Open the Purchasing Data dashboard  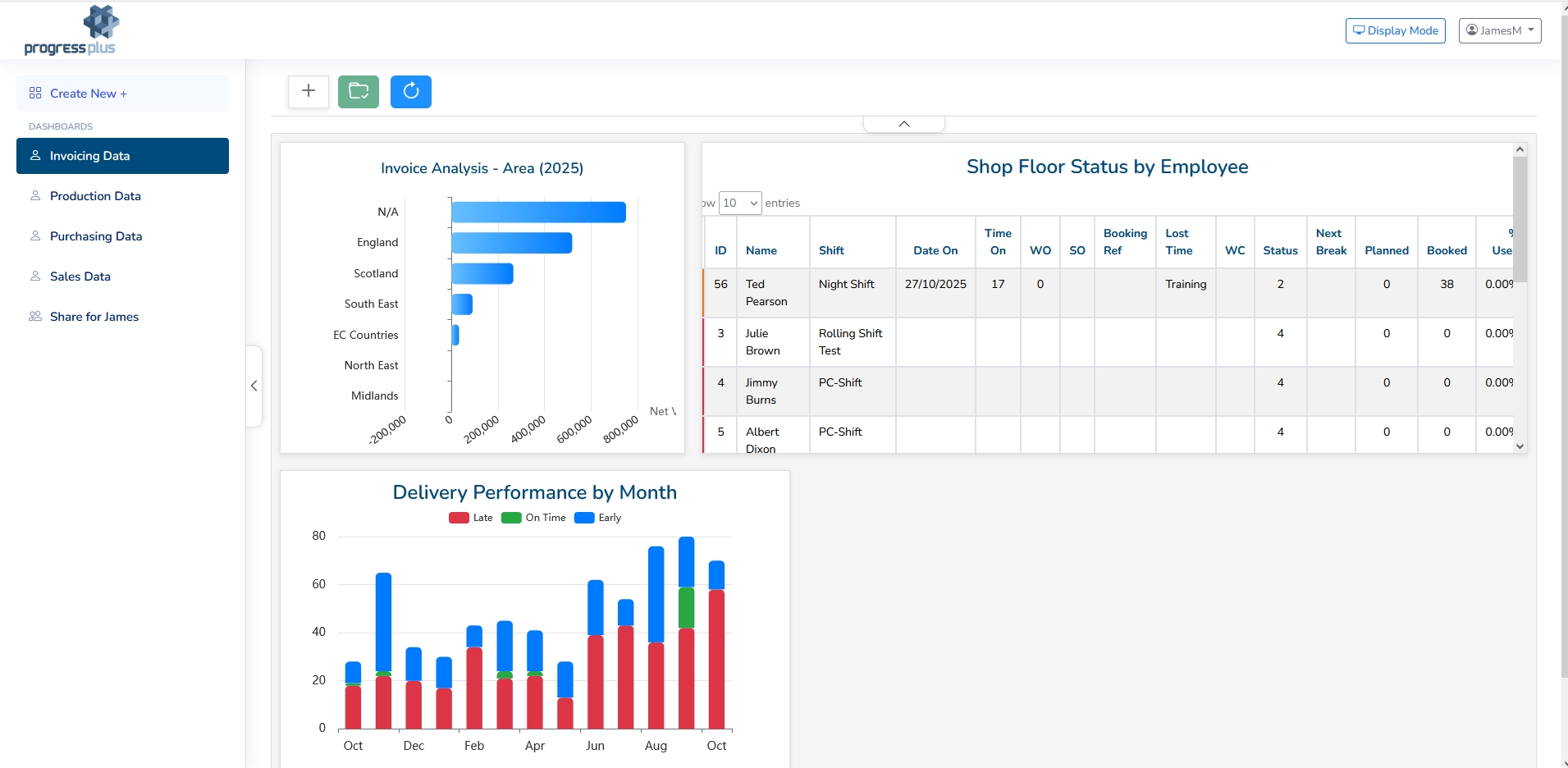[x=96, y=236]
